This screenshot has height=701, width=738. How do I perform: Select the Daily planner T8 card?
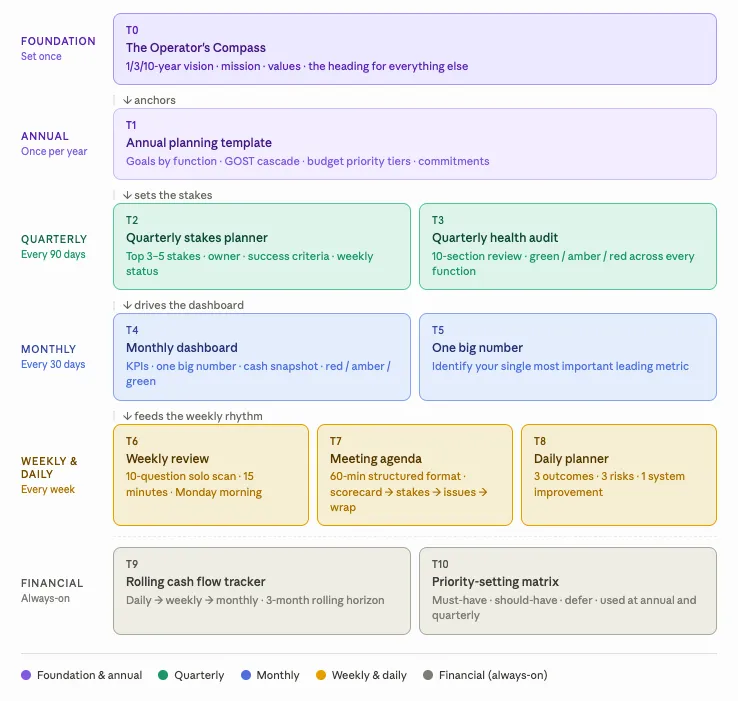point(618,475)
